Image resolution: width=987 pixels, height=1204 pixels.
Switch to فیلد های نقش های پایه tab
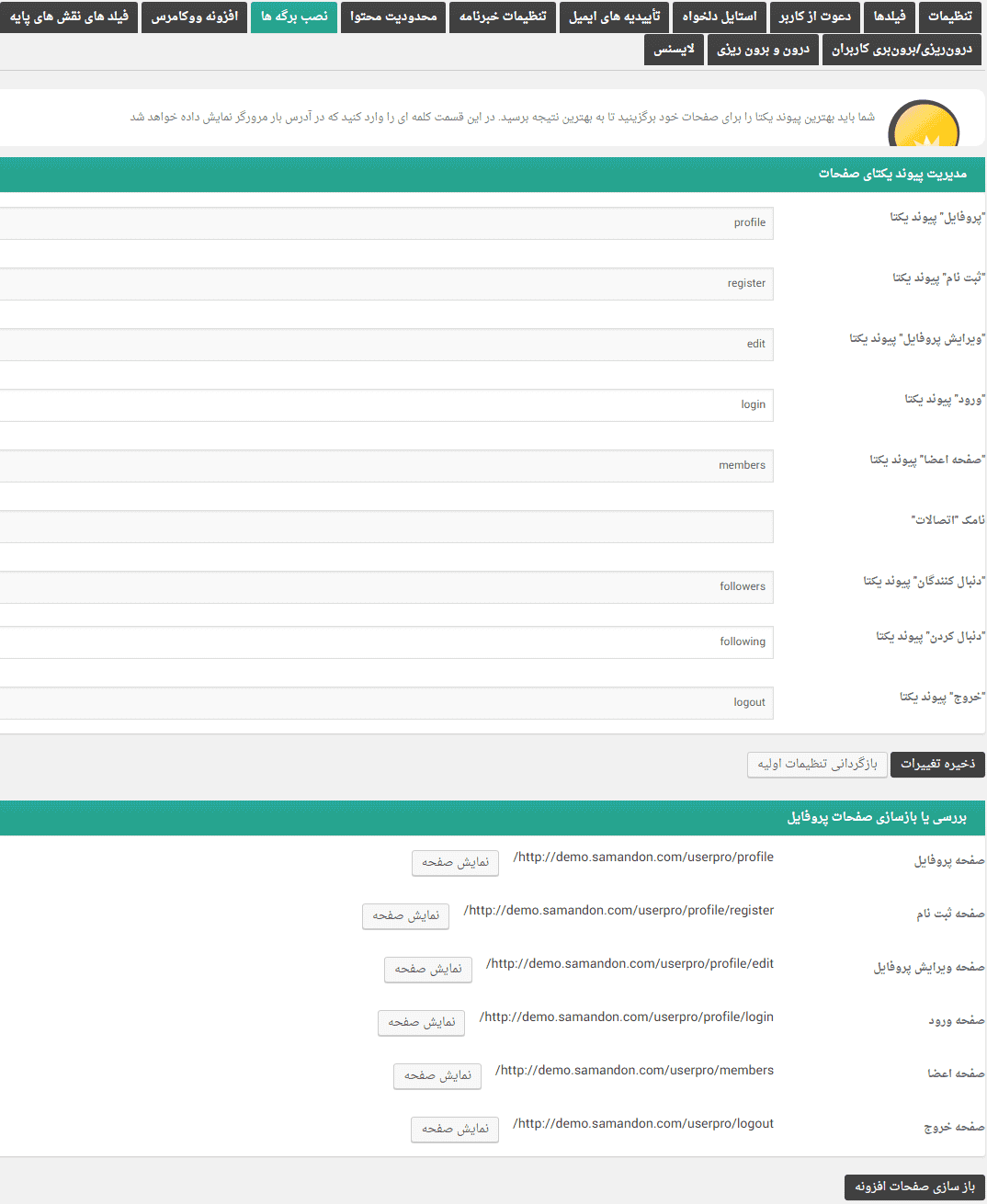click(x=69, y=17)
